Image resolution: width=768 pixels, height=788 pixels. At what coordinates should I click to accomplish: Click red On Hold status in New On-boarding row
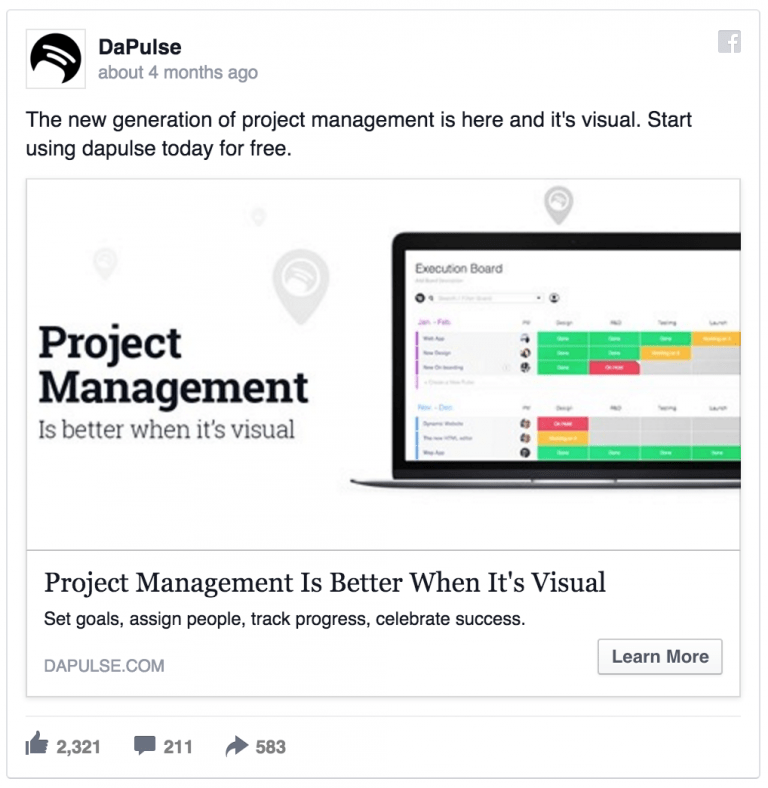(613, 368)
